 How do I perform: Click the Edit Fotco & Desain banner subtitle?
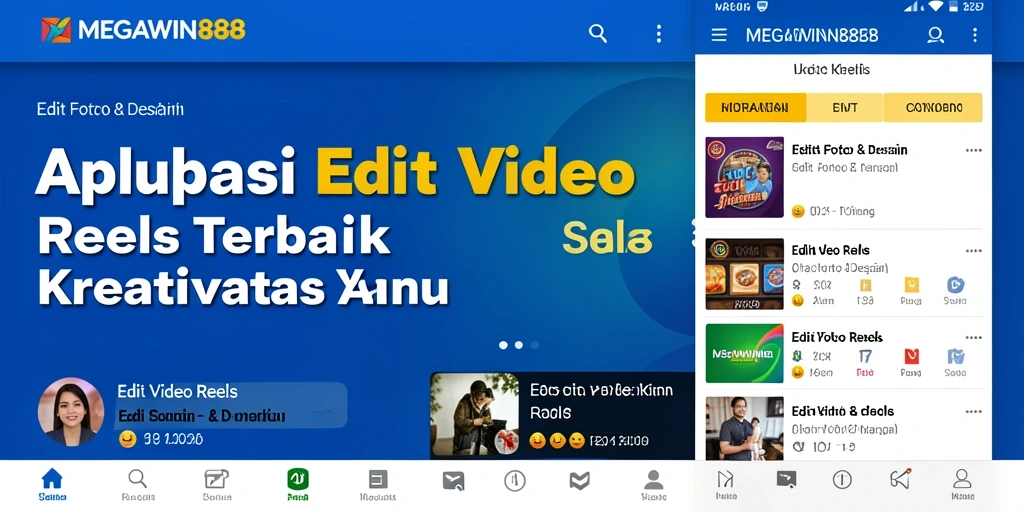[110, 109]
